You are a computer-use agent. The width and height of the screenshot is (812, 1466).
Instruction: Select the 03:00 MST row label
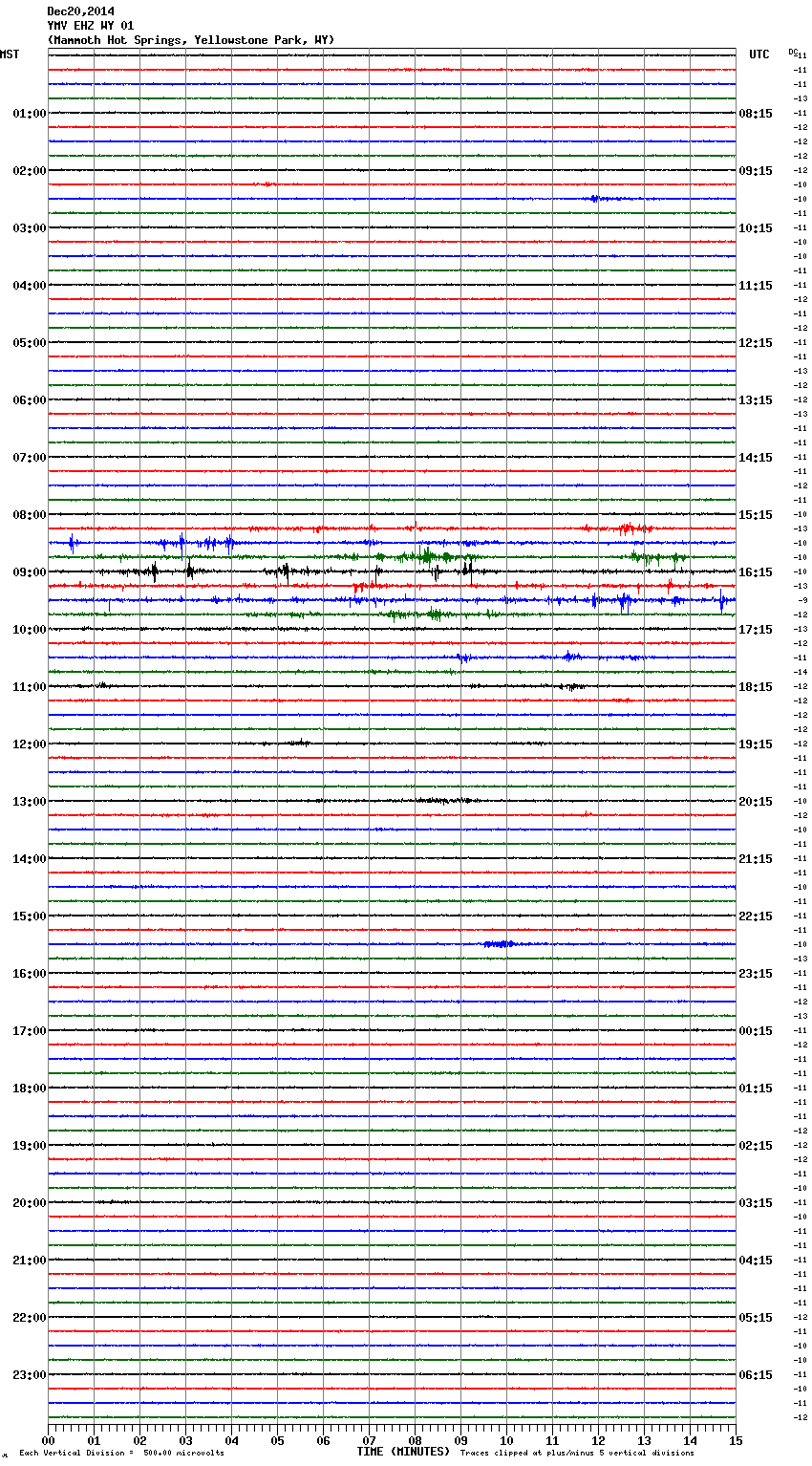[29, 228]
